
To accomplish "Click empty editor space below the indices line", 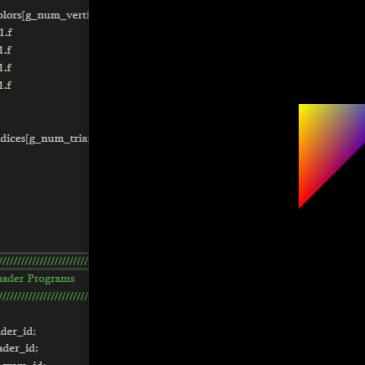I will pyautogui.click(x=44, y=197).
